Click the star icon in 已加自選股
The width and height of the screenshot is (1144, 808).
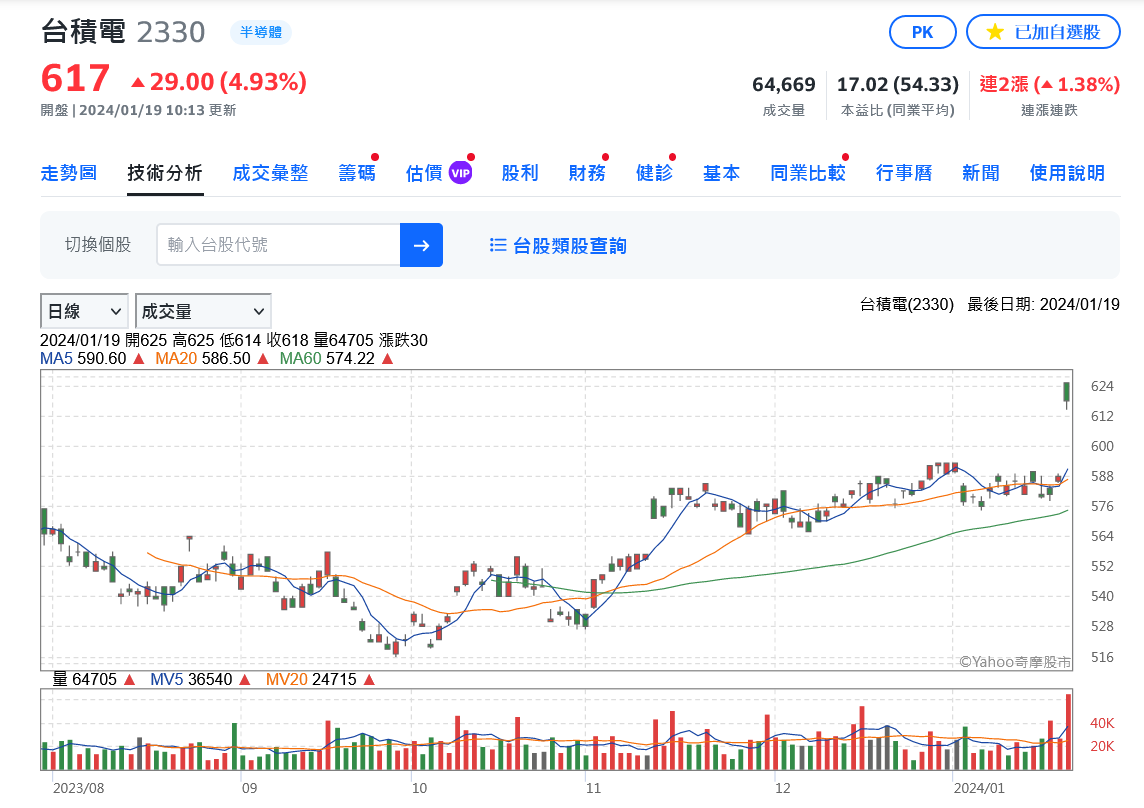994,32
